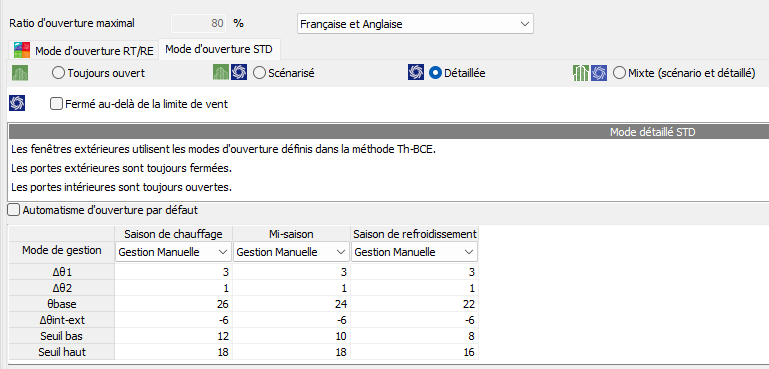Click the green building icon beside Toujours ouvert
Screen dimensions: 769x369
click(x=20, y=73)
